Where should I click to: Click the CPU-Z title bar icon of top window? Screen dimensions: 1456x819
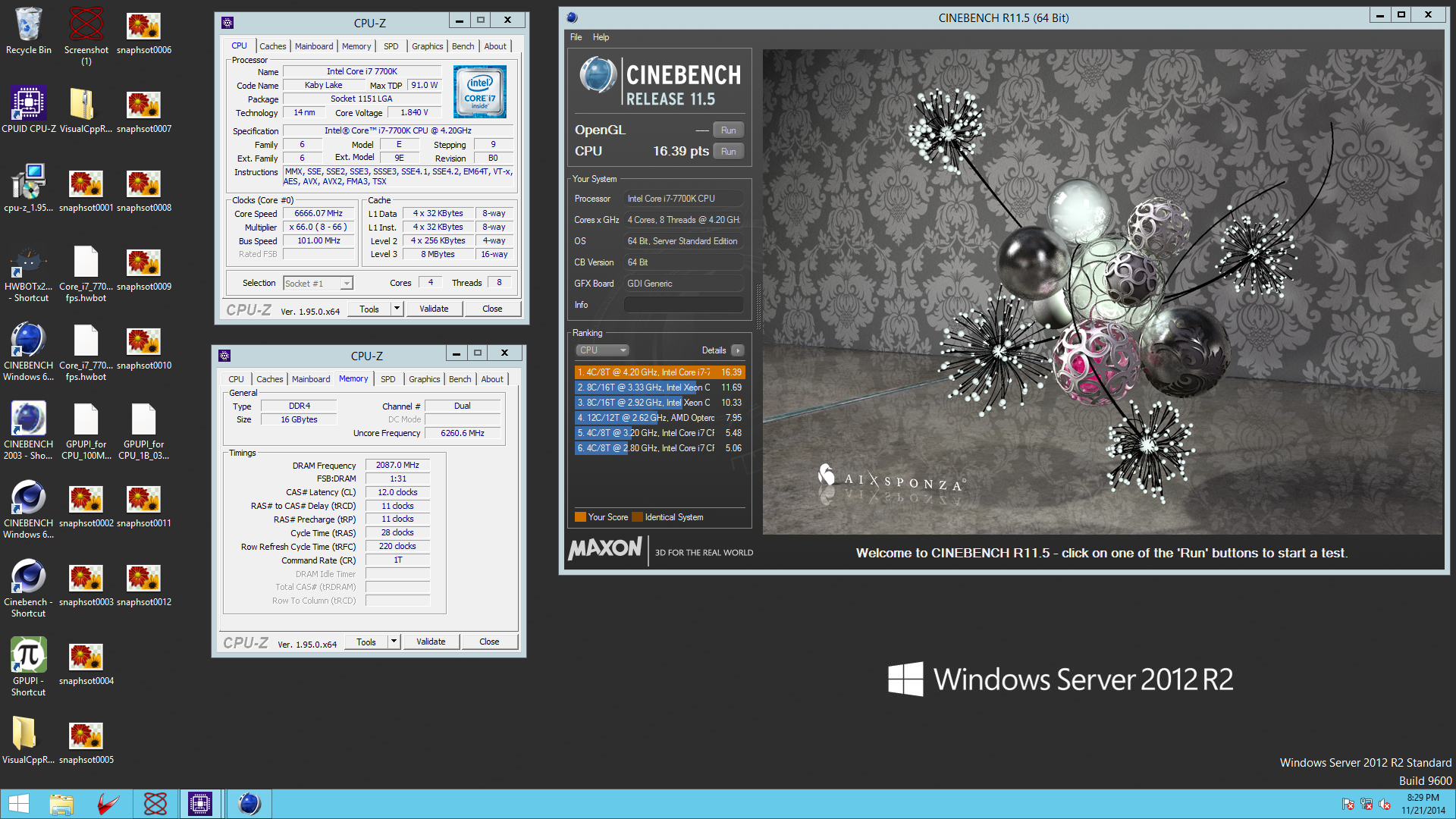click(x=227, y=23)
